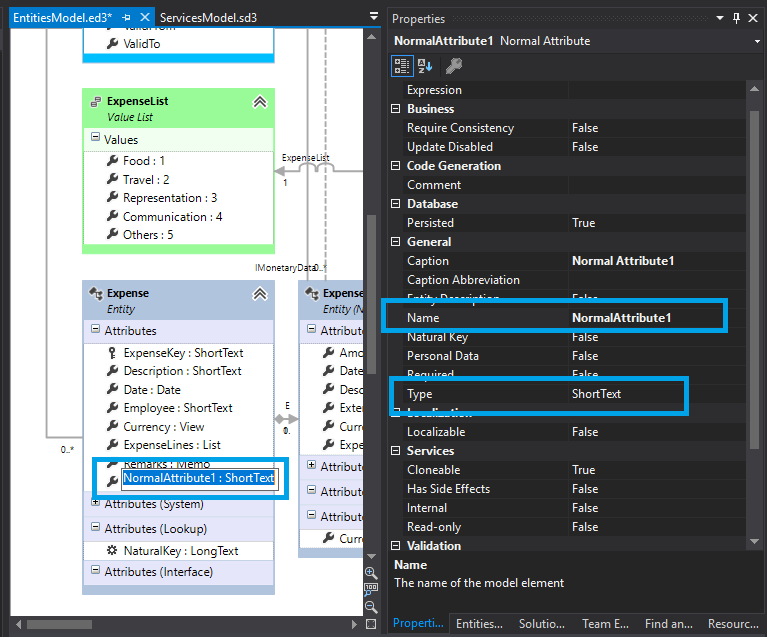This screenshot has height=637, width=767.
Task: Collapse the Attributes compartment in Expense entity
Action: coord(96,329)
